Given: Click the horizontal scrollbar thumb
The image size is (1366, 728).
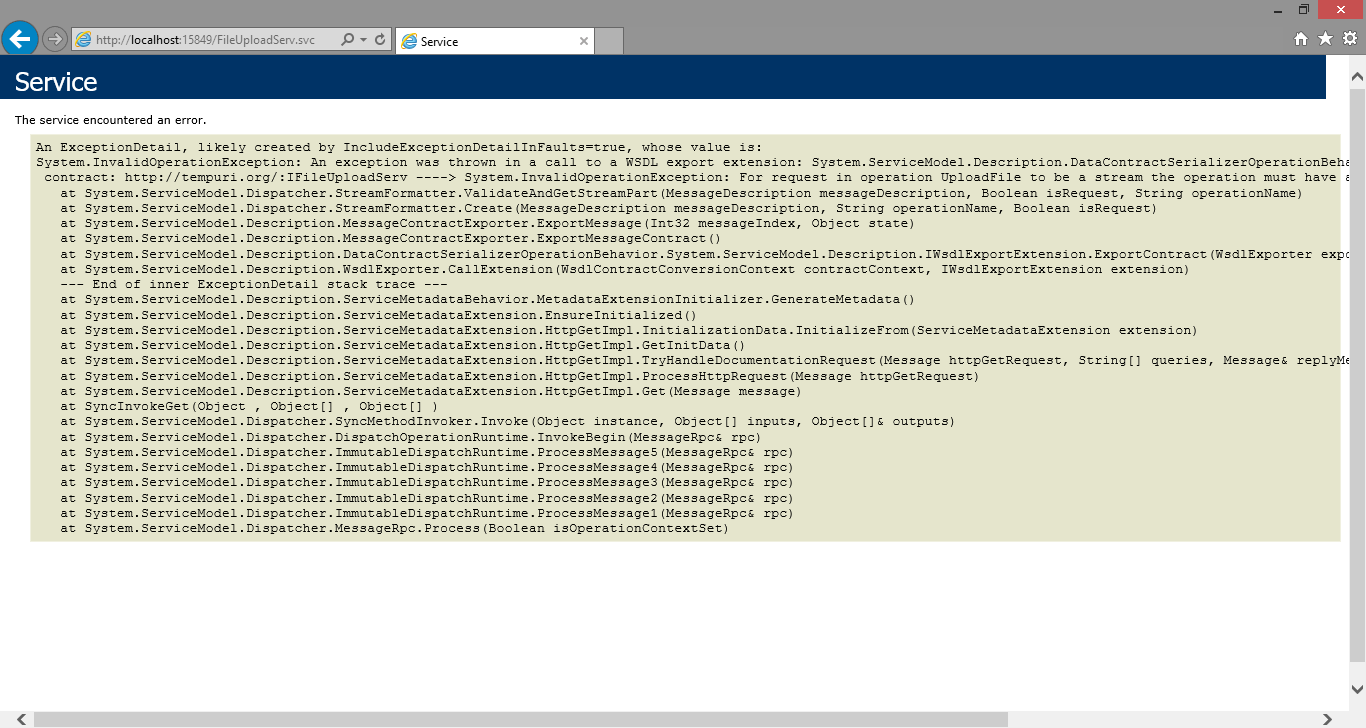Looking at the screenshot, I should 520,719.
